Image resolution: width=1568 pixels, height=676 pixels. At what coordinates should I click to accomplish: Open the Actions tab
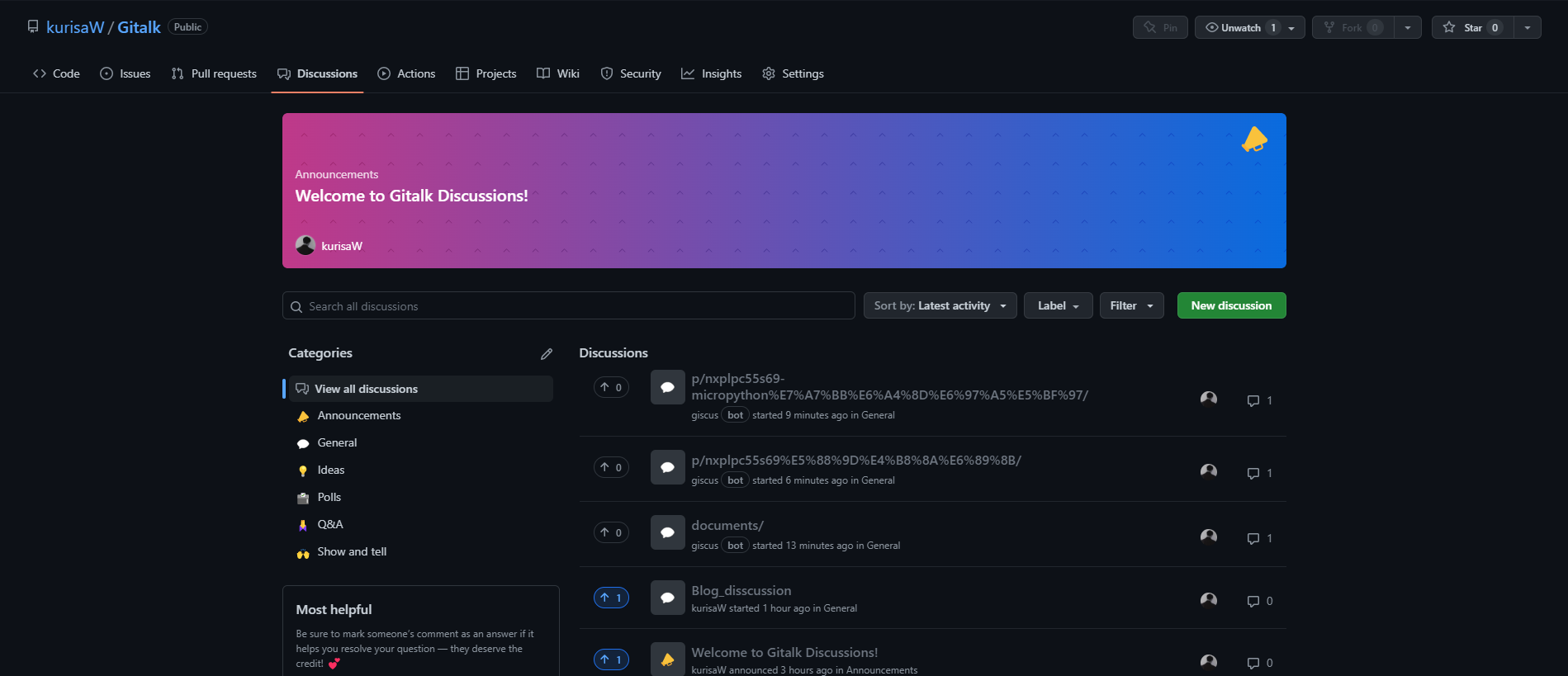406,73
